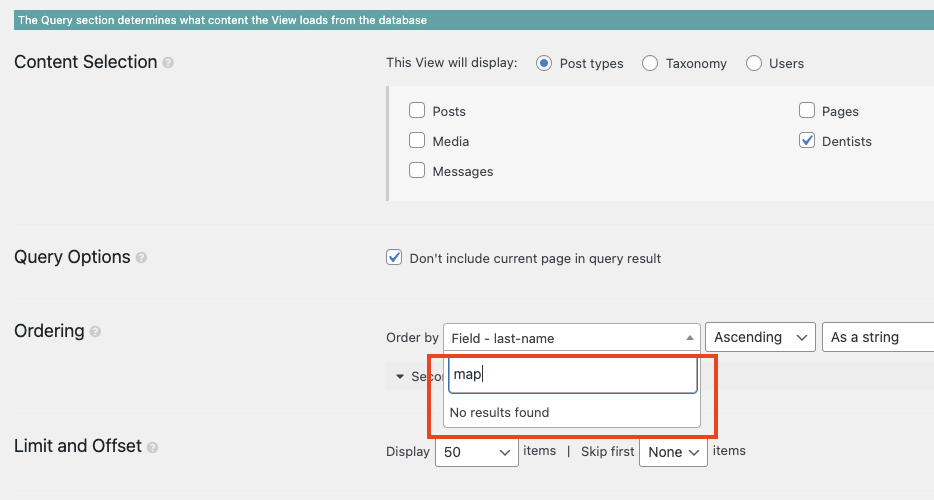Open the Ascending order dropdown
934x500 pixels.
coord(760,337)
